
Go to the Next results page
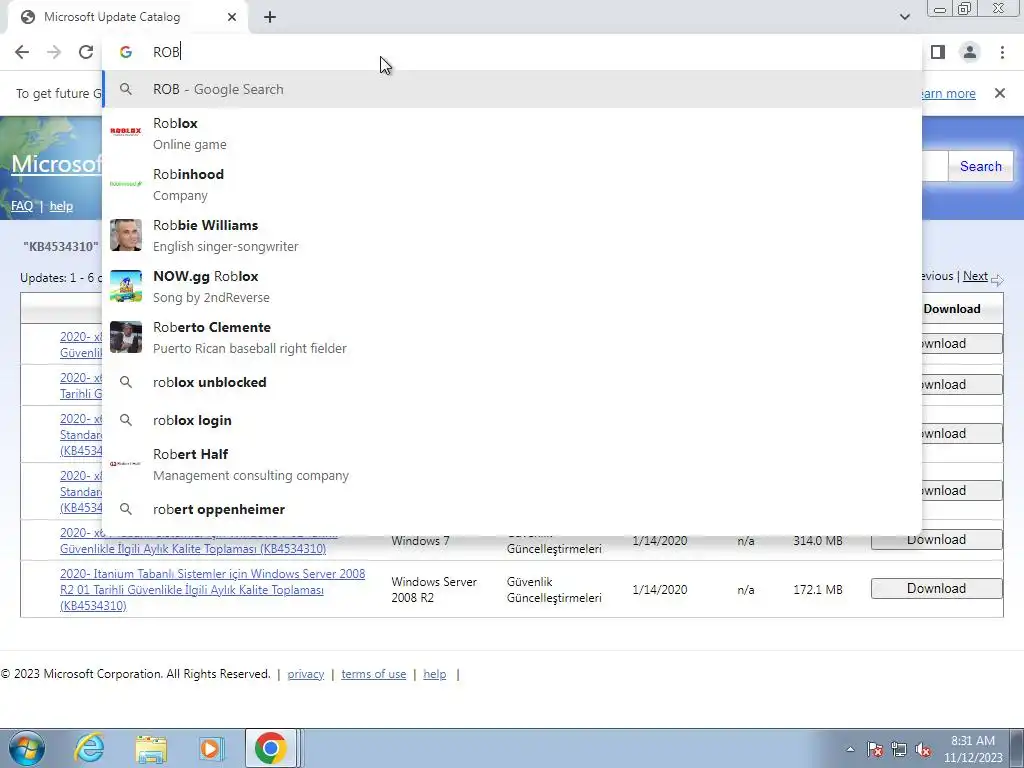(975, 276)
